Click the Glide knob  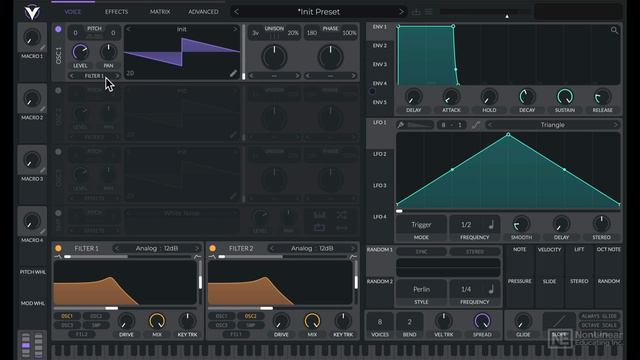[523, 322]
